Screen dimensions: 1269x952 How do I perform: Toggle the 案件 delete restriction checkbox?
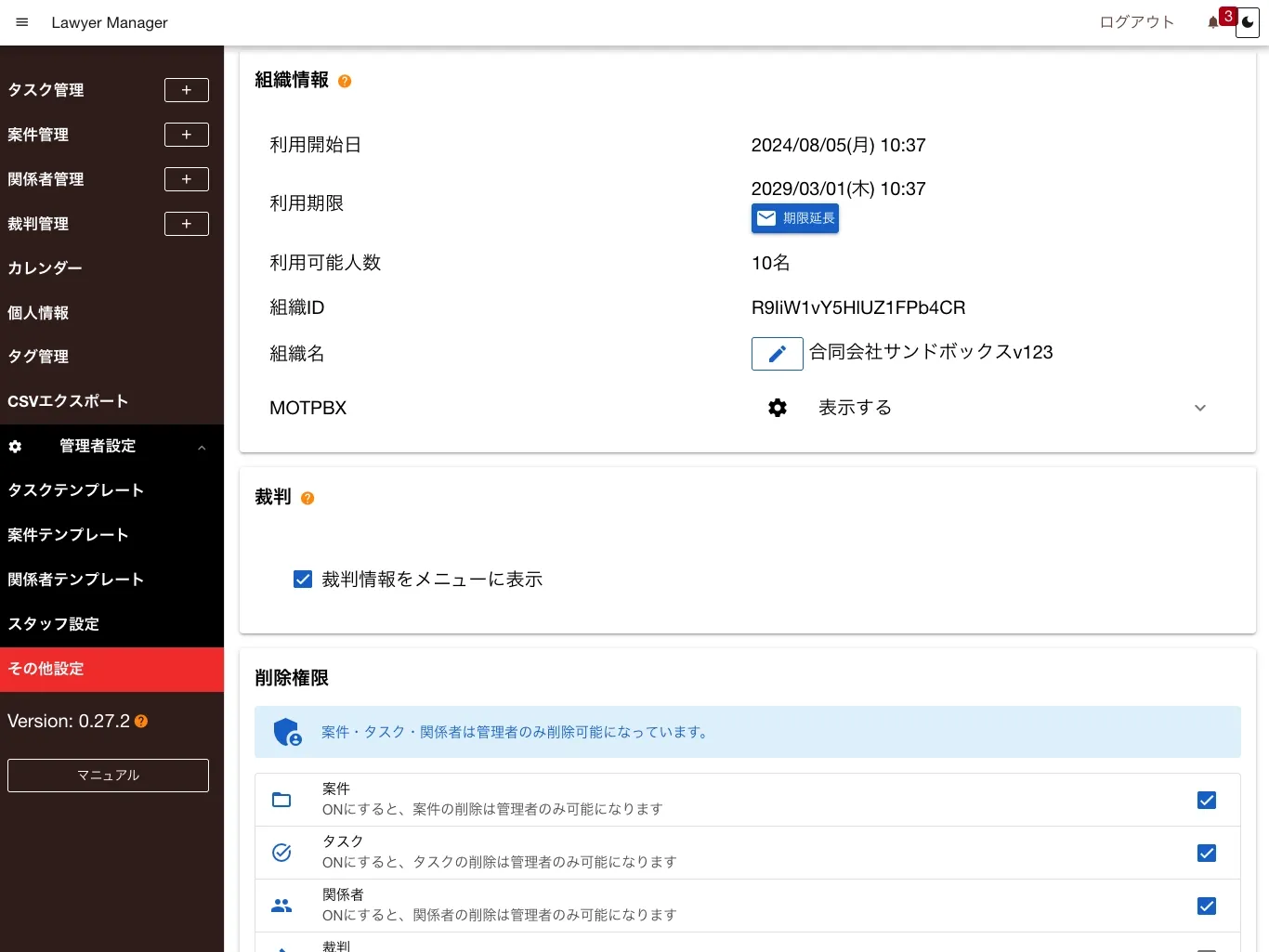pos(1207,801)
